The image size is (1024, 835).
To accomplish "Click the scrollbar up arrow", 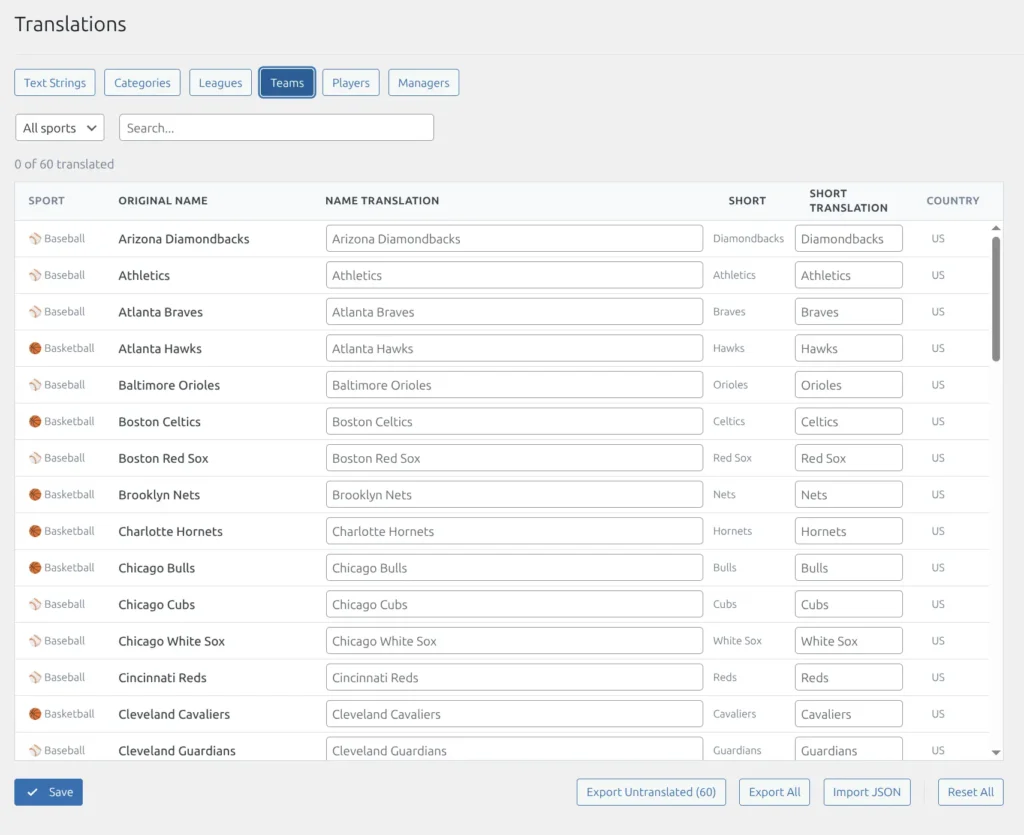I will 996,228.
